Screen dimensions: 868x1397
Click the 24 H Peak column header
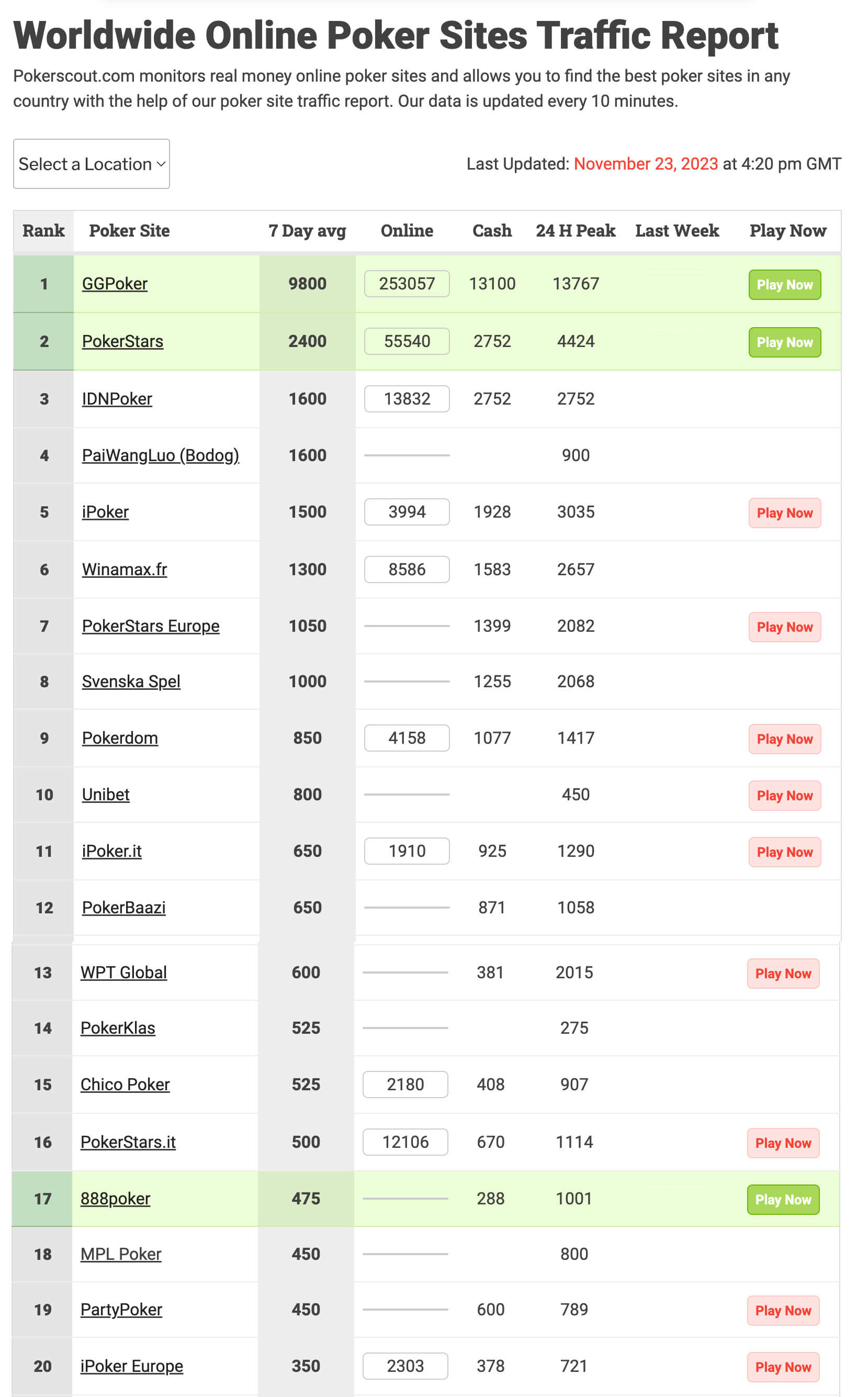pos(575,231)
